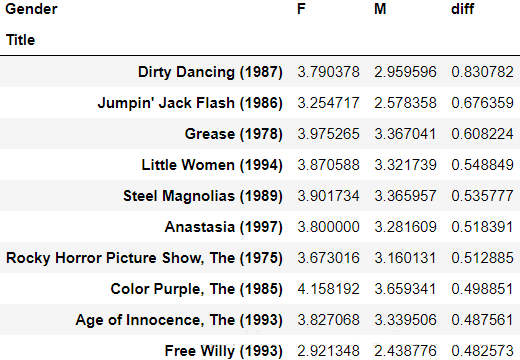Select the M column header

coord(380,9)
